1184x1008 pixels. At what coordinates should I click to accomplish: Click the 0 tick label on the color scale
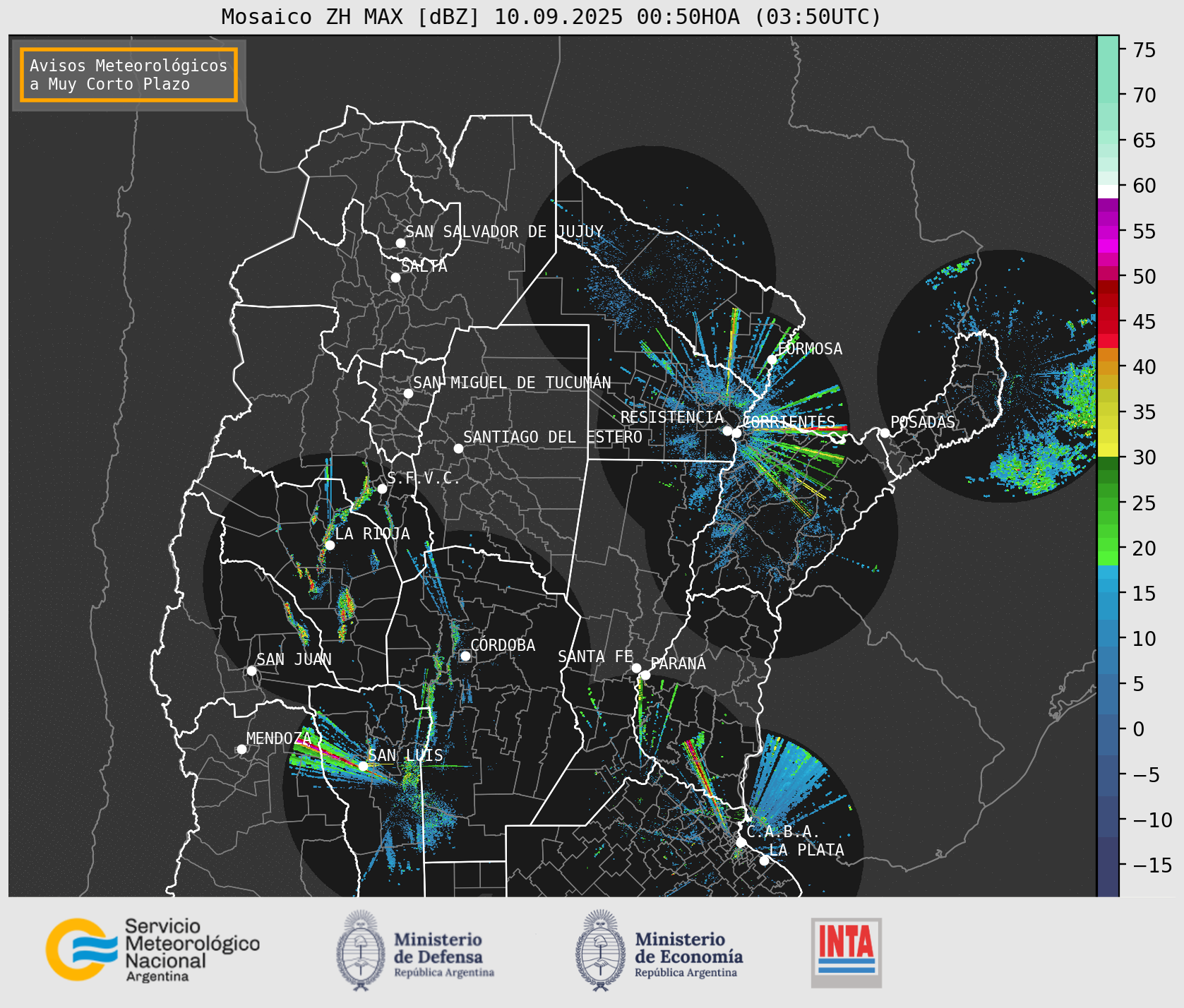tap(1139, 729)
